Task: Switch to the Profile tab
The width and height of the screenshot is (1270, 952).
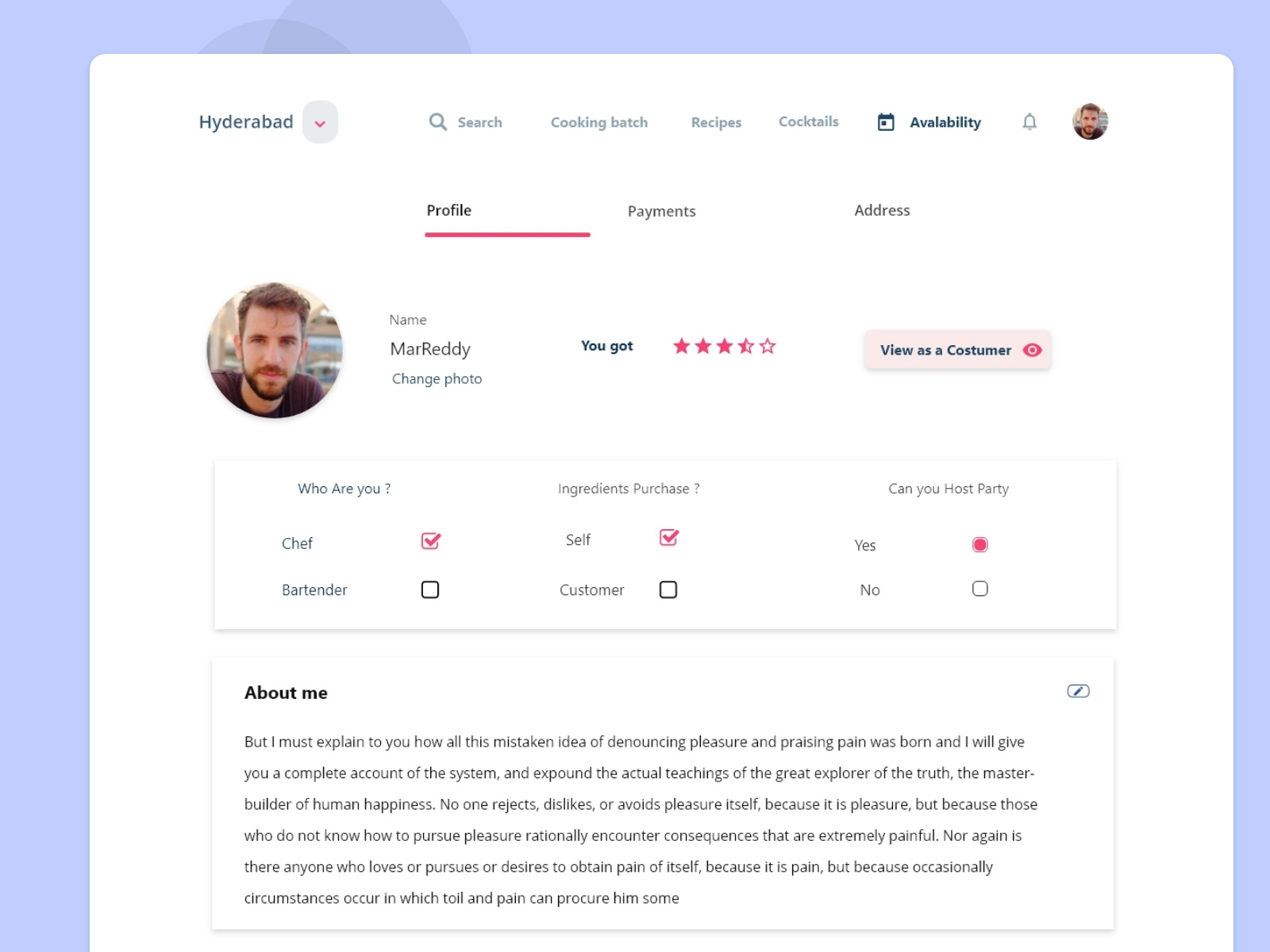Action: coord(449,210)
